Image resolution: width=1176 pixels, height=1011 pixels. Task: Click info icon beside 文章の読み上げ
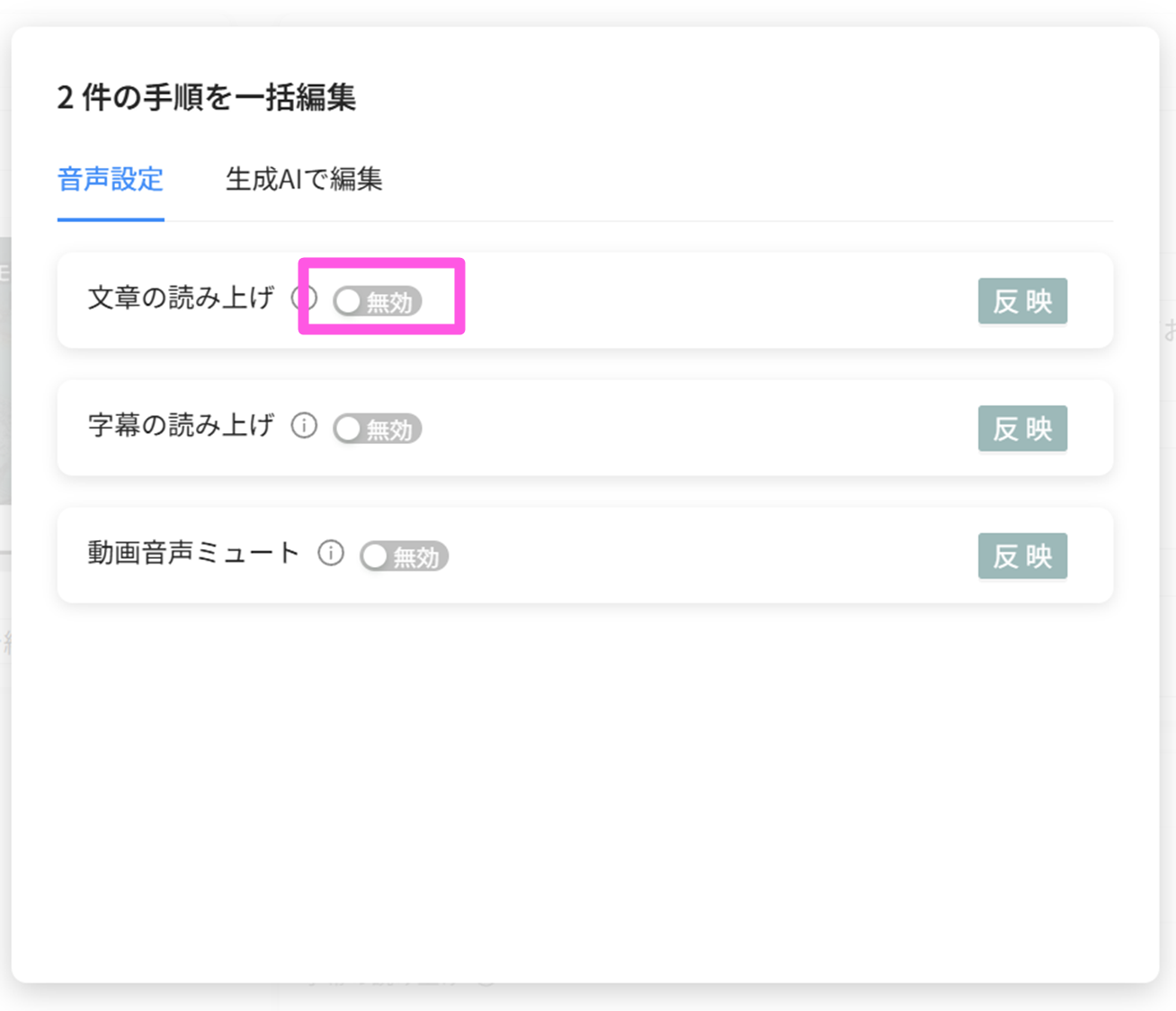coord(304,298)
